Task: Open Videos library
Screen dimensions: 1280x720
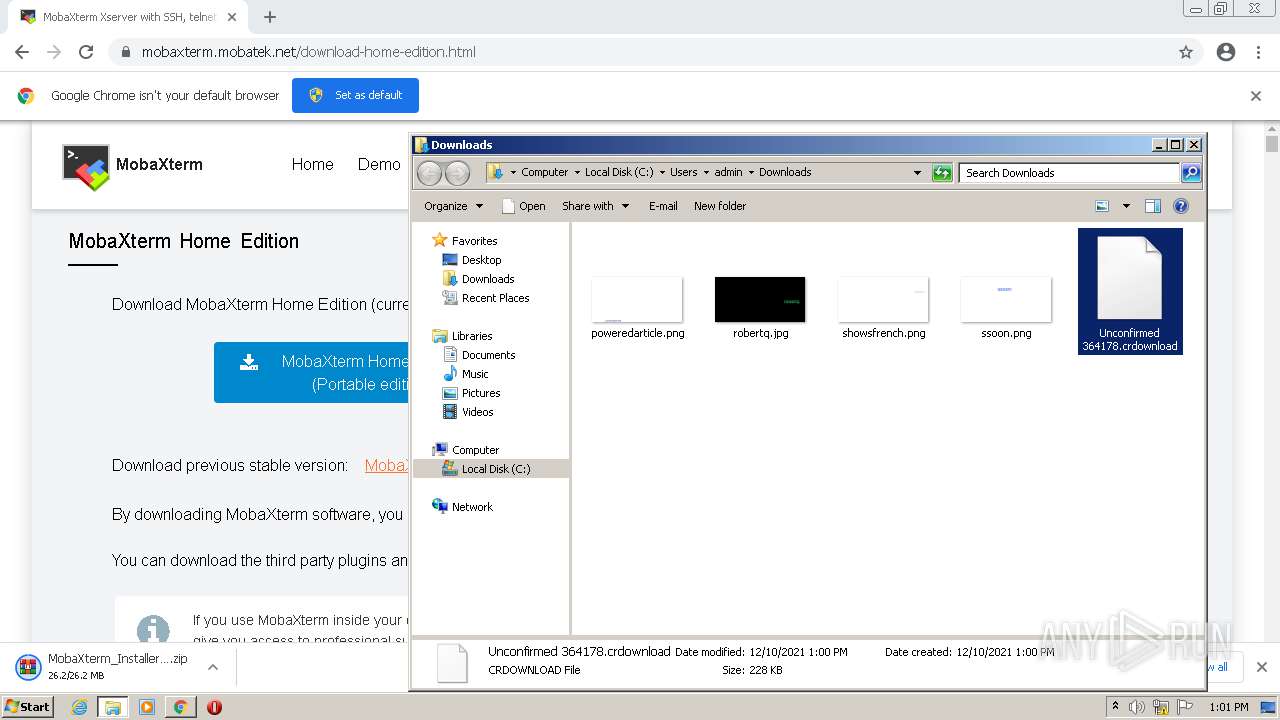Action: [x=477, y=412]
